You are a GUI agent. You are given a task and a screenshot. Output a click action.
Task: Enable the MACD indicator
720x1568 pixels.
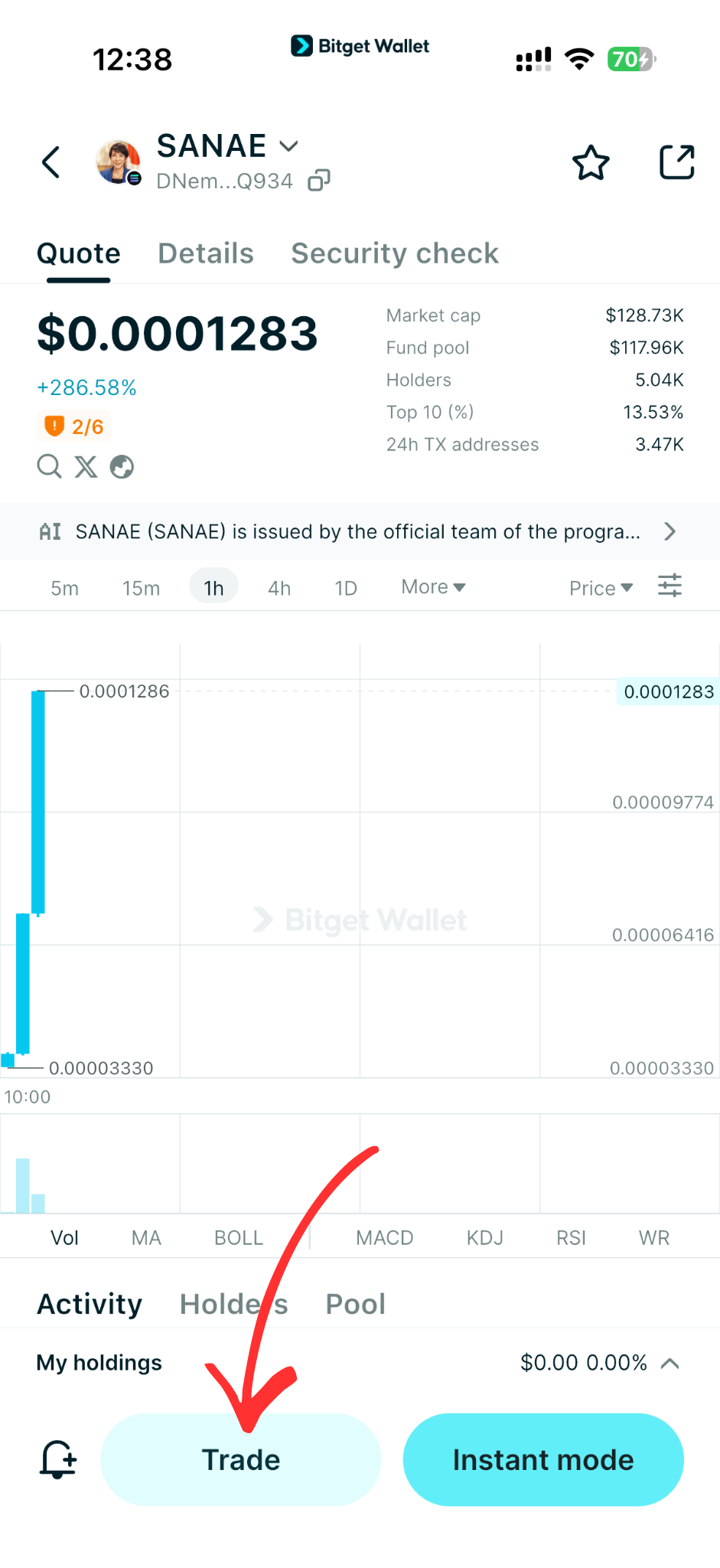click(384, 1237)
